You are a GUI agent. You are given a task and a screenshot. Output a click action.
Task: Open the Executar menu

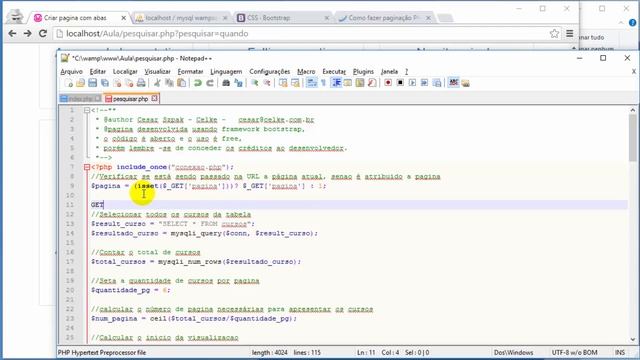tap(334, 71)
